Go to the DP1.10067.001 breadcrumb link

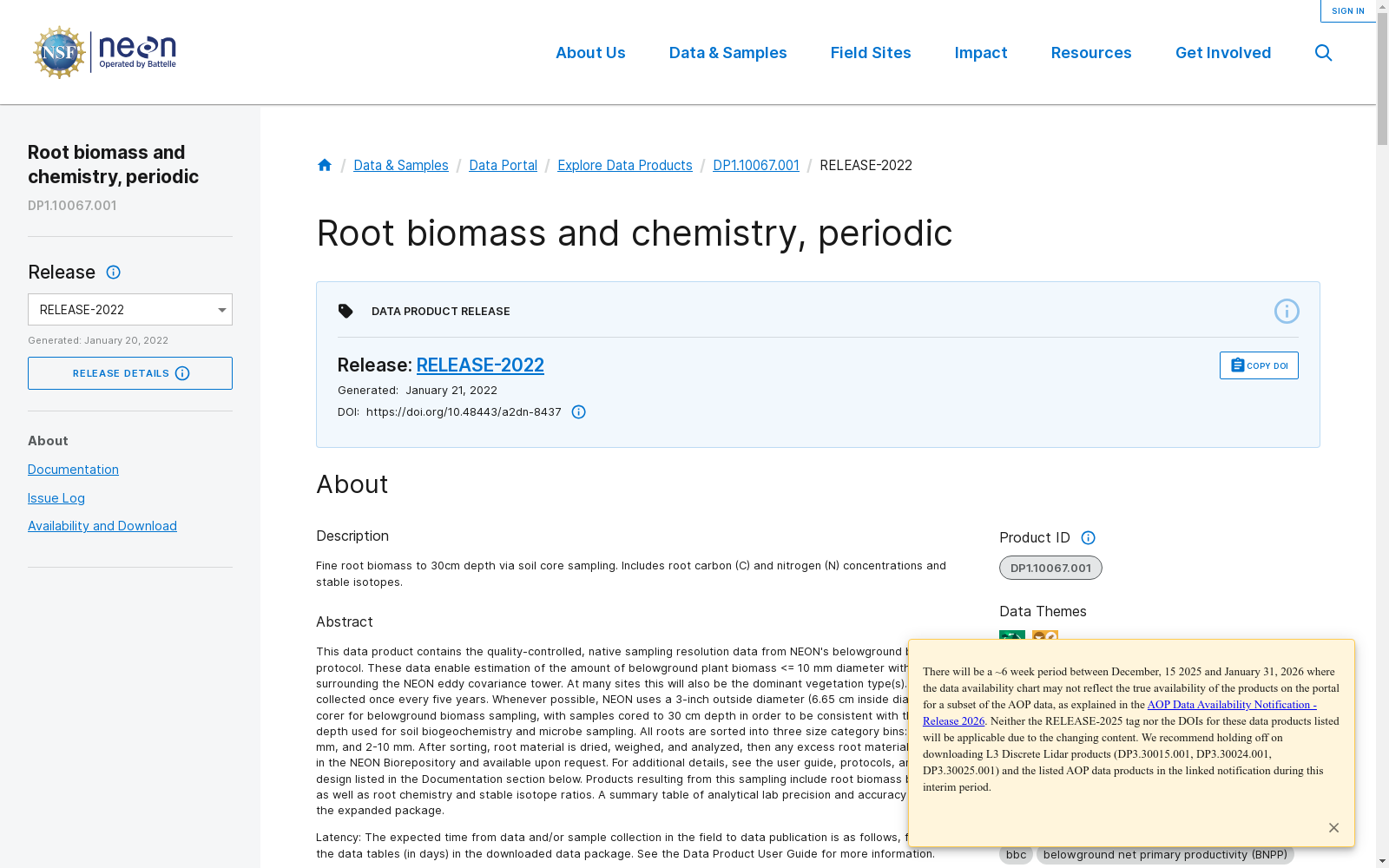tap(756, 165)
